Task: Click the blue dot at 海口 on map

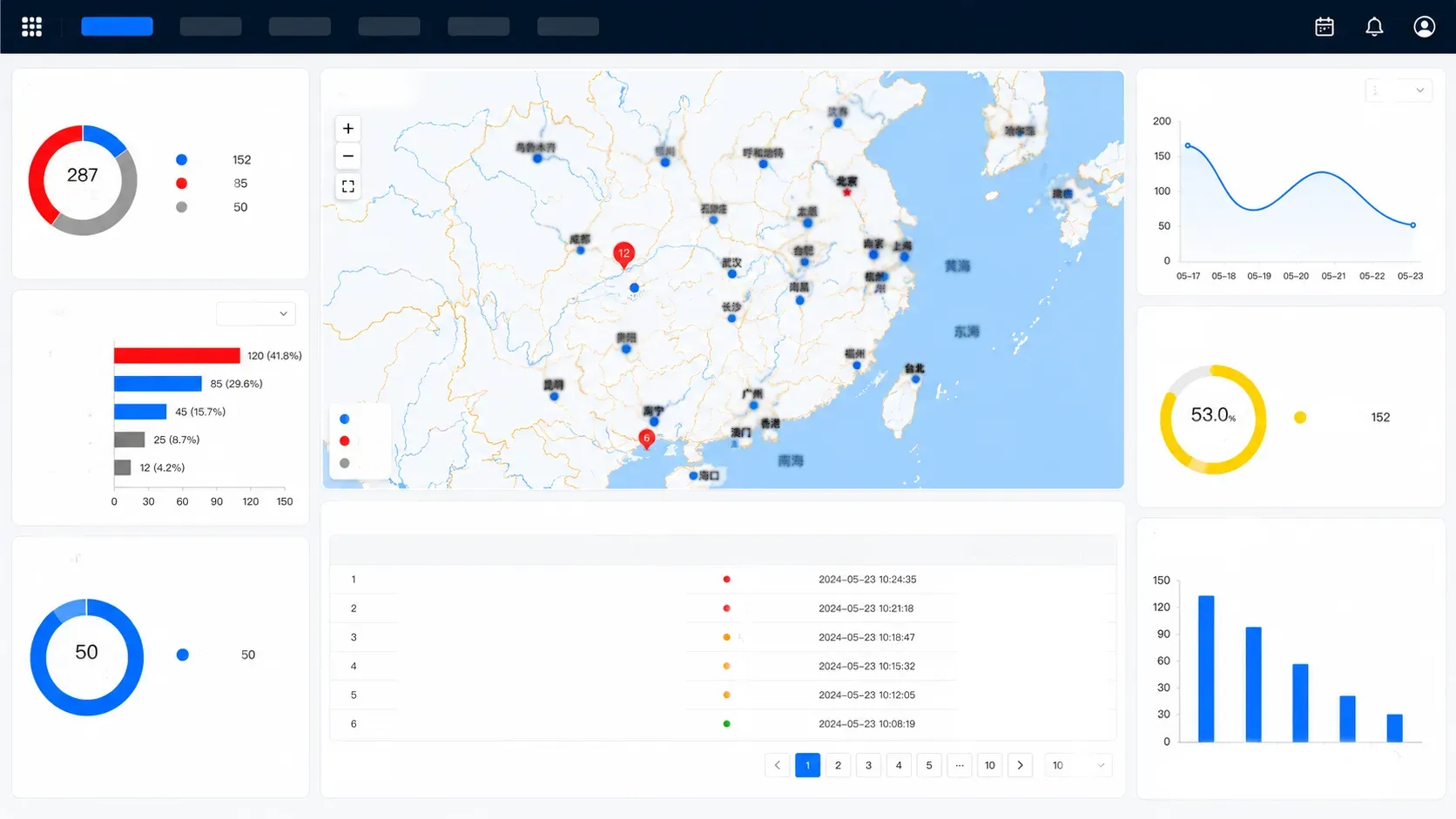Action: [x=693, y=476]
